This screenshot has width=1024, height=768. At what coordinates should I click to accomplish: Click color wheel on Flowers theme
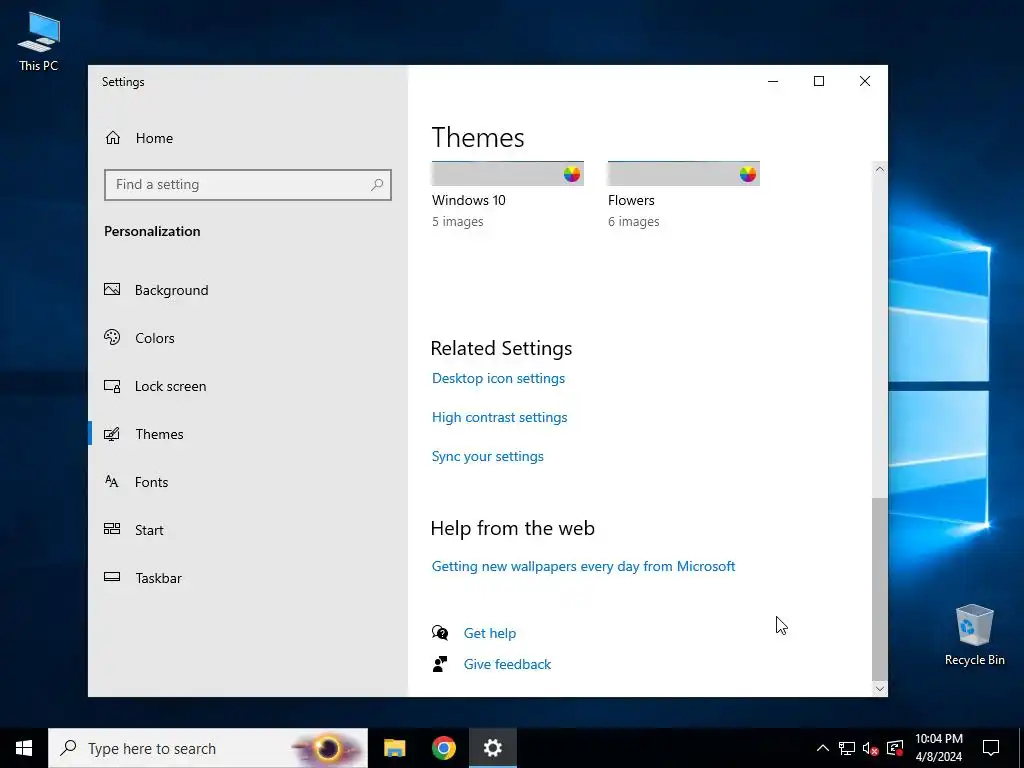click(x=748, y=174)
